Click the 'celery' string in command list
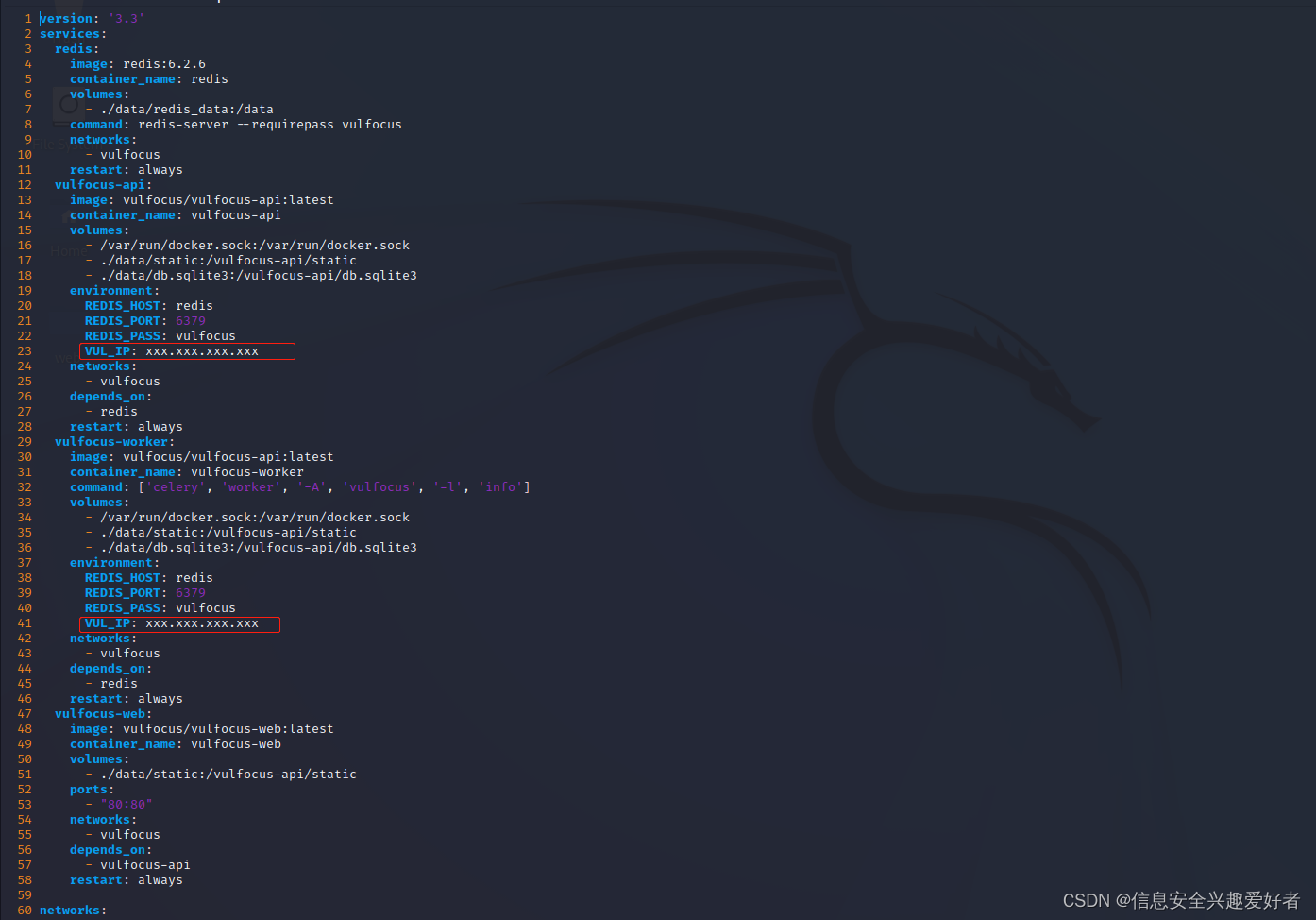Viewport: 1316px width, 920px height. point(176,486)
